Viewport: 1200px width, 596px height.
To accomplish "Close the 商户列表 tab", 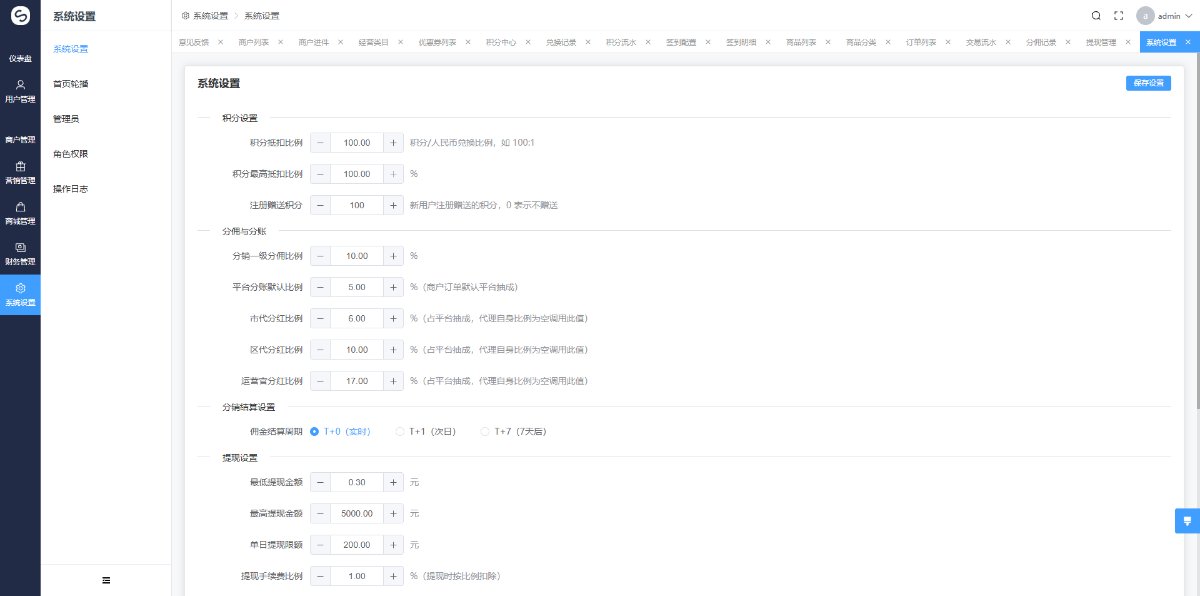I will click(280, 43).
